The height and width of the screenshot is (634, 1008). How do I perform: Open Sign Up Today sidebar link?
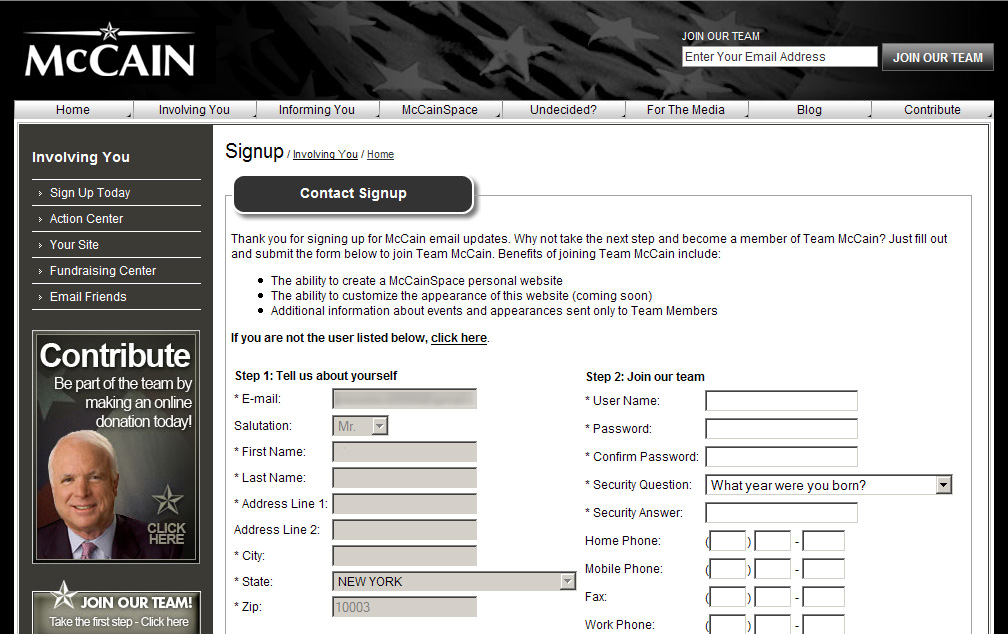[90, 193]
